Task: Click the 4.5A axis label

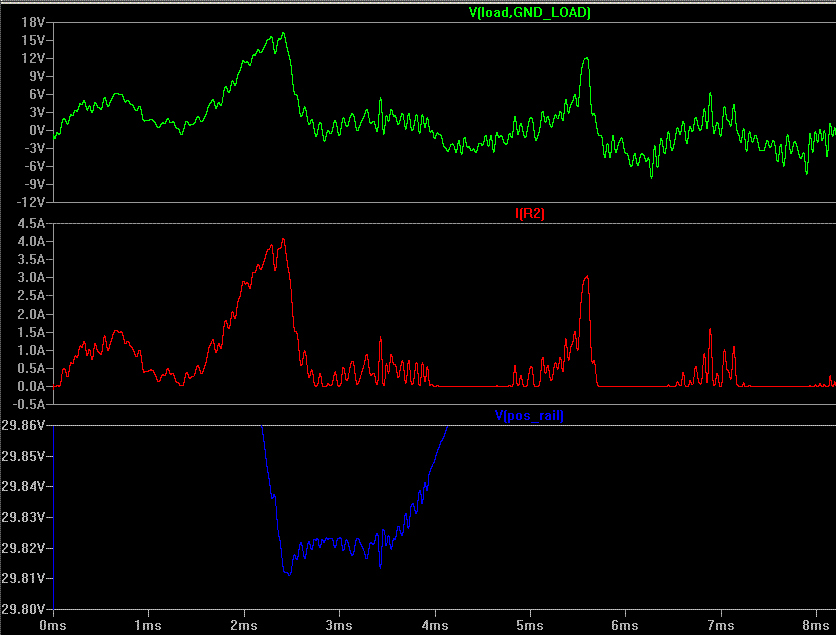Action: pos(31,223)
